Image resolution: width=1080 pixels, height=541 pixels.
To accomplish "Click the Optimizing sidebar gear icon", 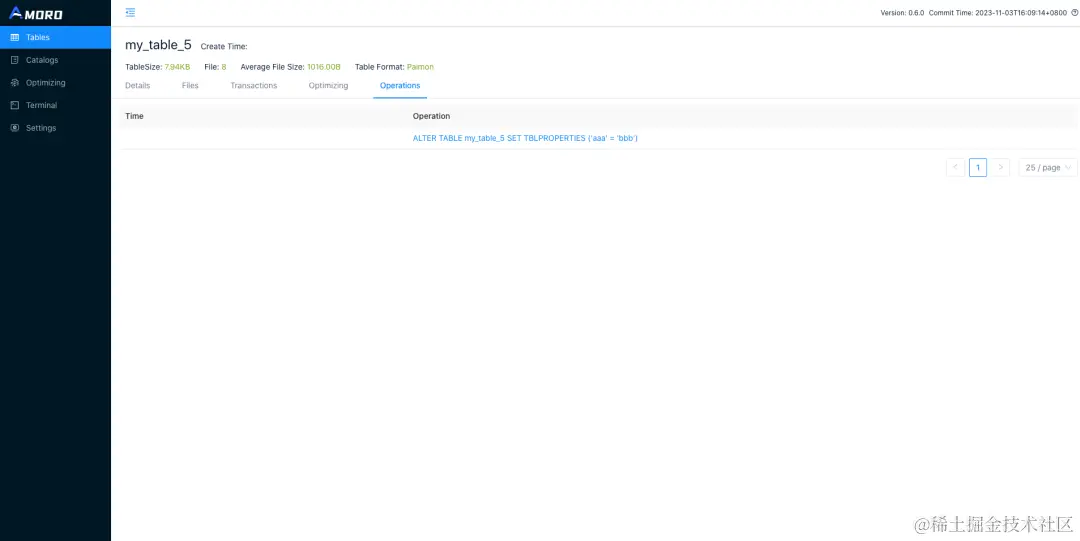I will point(14,83).
